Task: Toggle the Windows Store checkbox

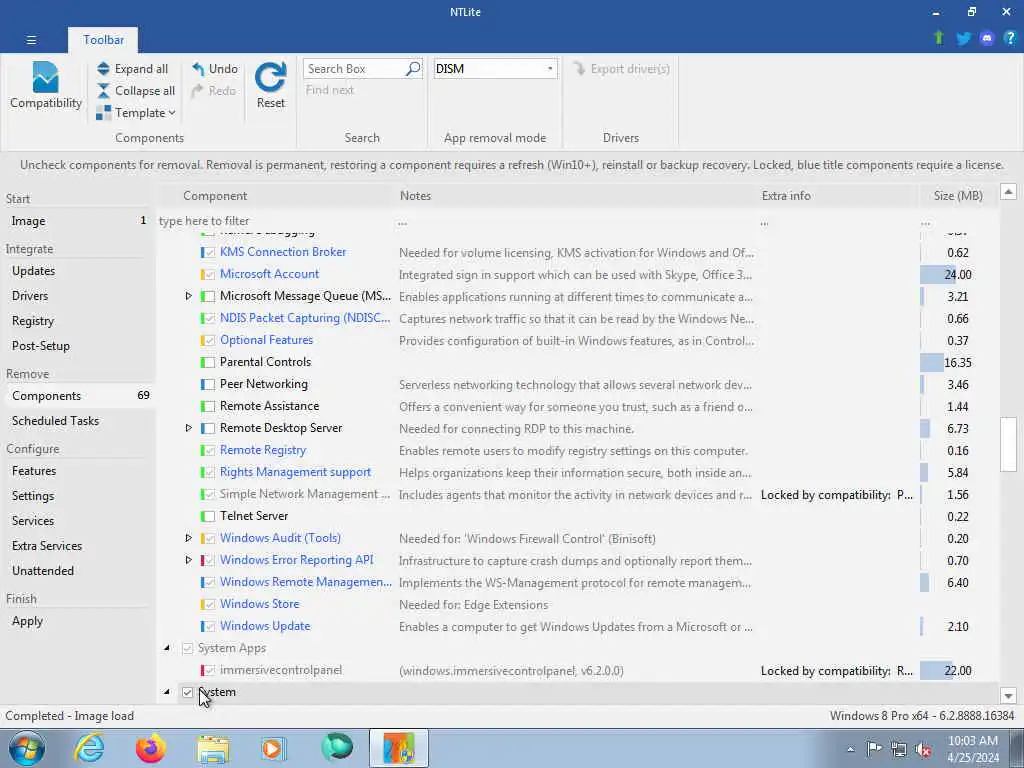Action: coord(208,604)
